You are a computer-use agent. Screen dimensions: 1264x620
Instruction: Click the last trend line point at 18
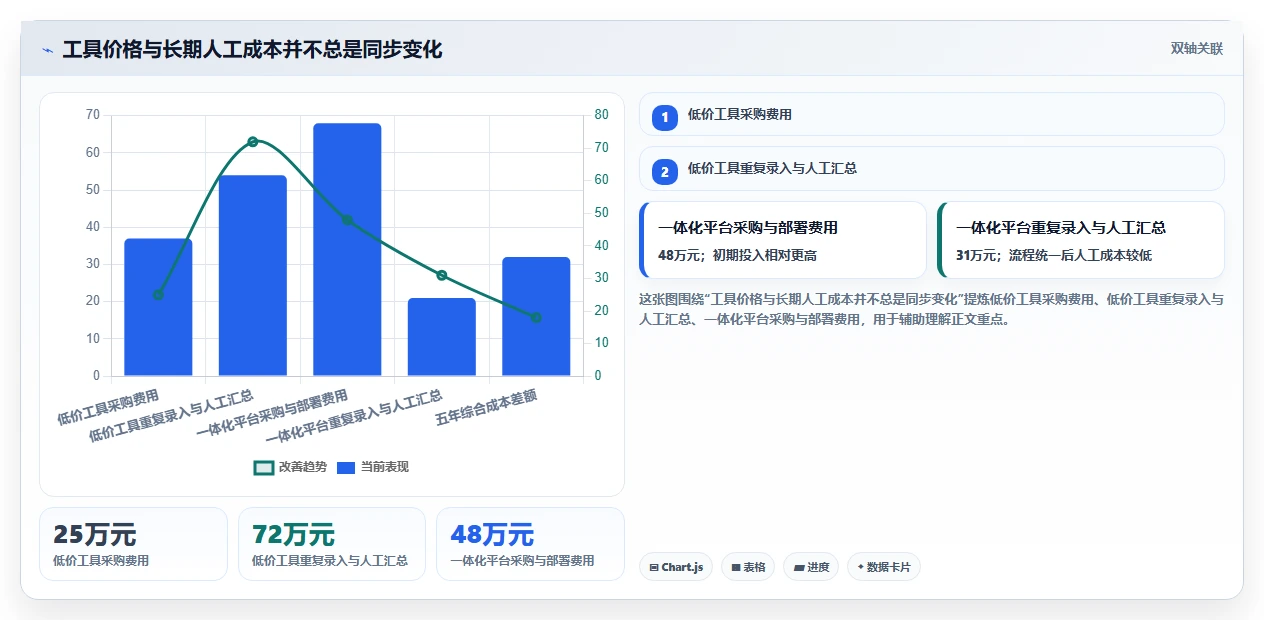tap(536, 318)
